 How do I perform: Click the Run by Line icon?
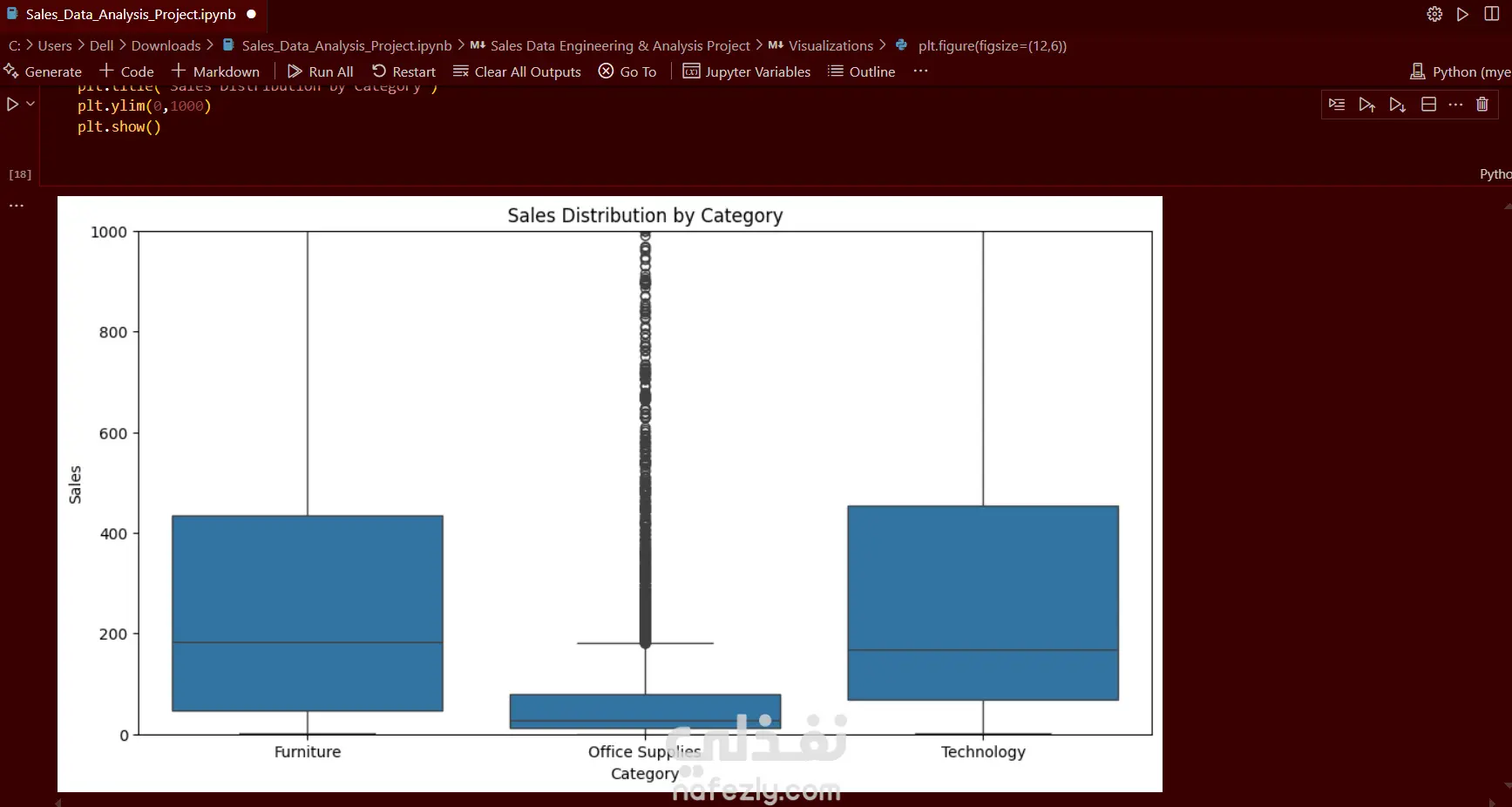click(1337, 105)
